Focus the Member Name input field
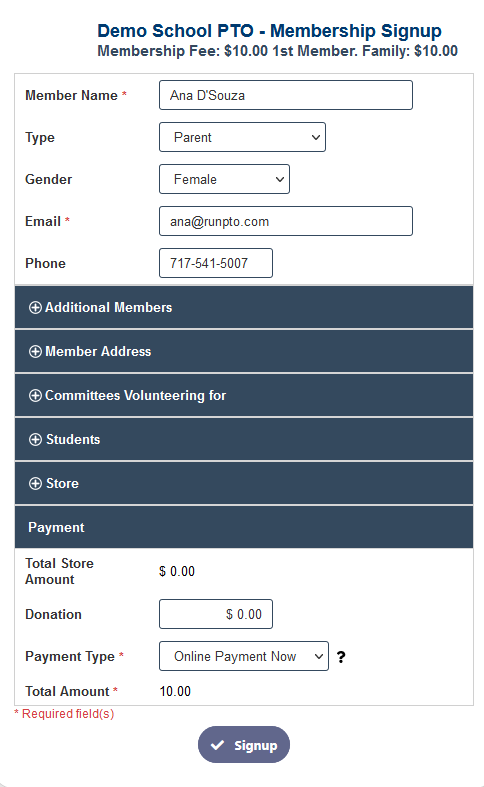Screen dimensions: 484x787 pos(286,95)
